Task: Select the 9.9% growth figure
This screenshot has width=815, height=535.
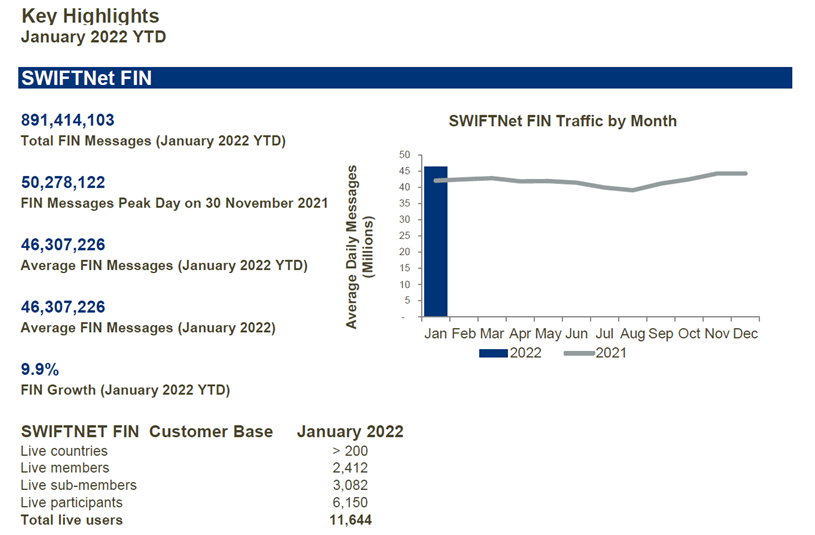Action: [40, 370]
